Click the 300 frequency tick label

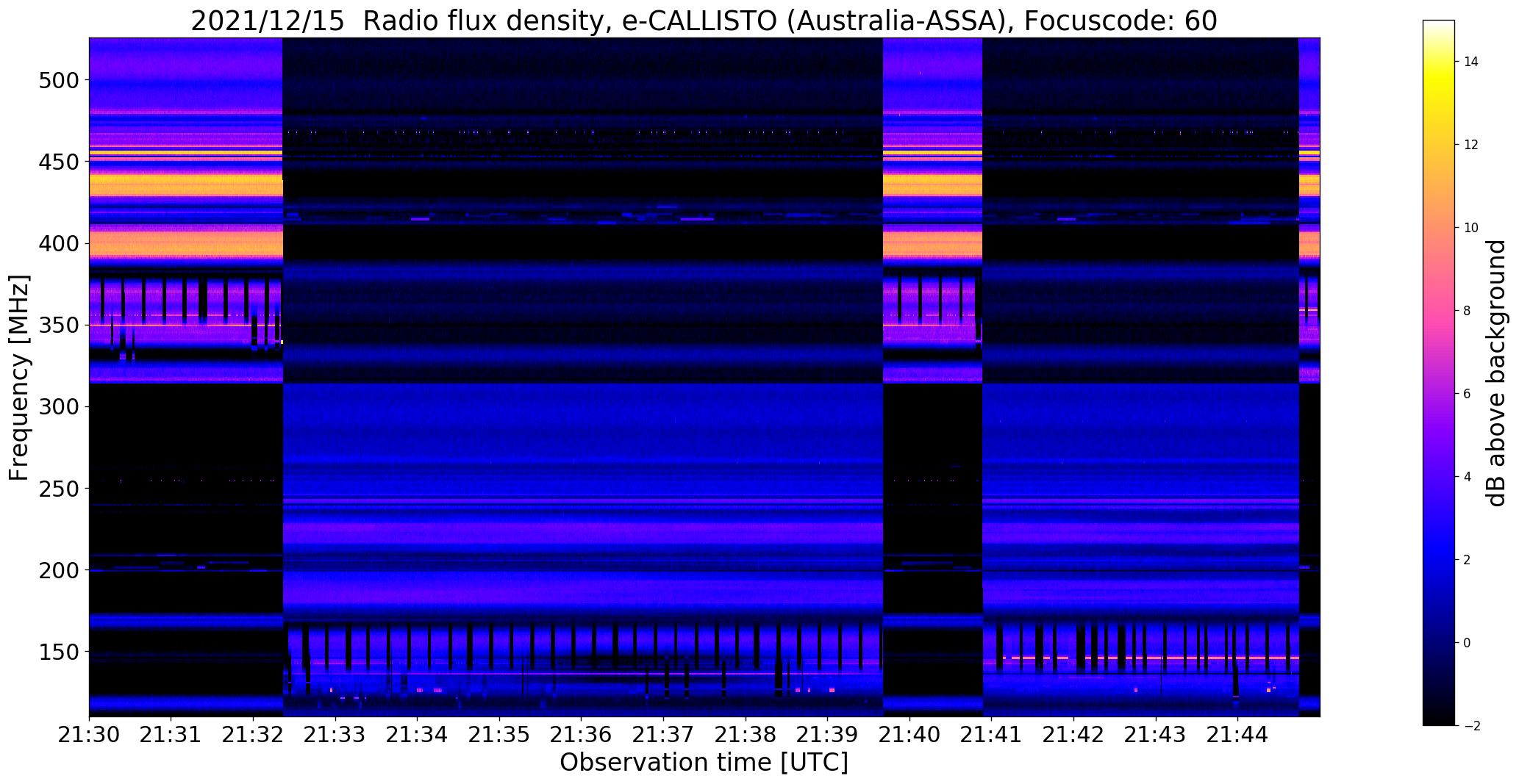58,406
